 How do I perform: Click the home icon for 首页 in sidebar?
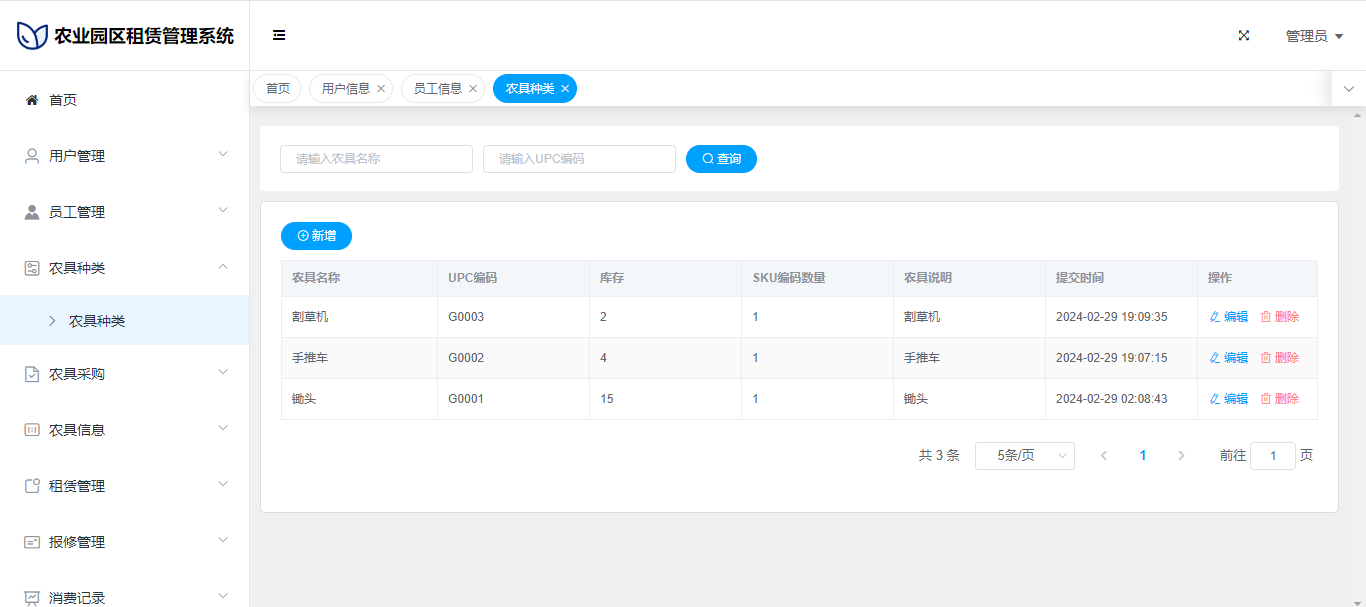click(32, 100)
